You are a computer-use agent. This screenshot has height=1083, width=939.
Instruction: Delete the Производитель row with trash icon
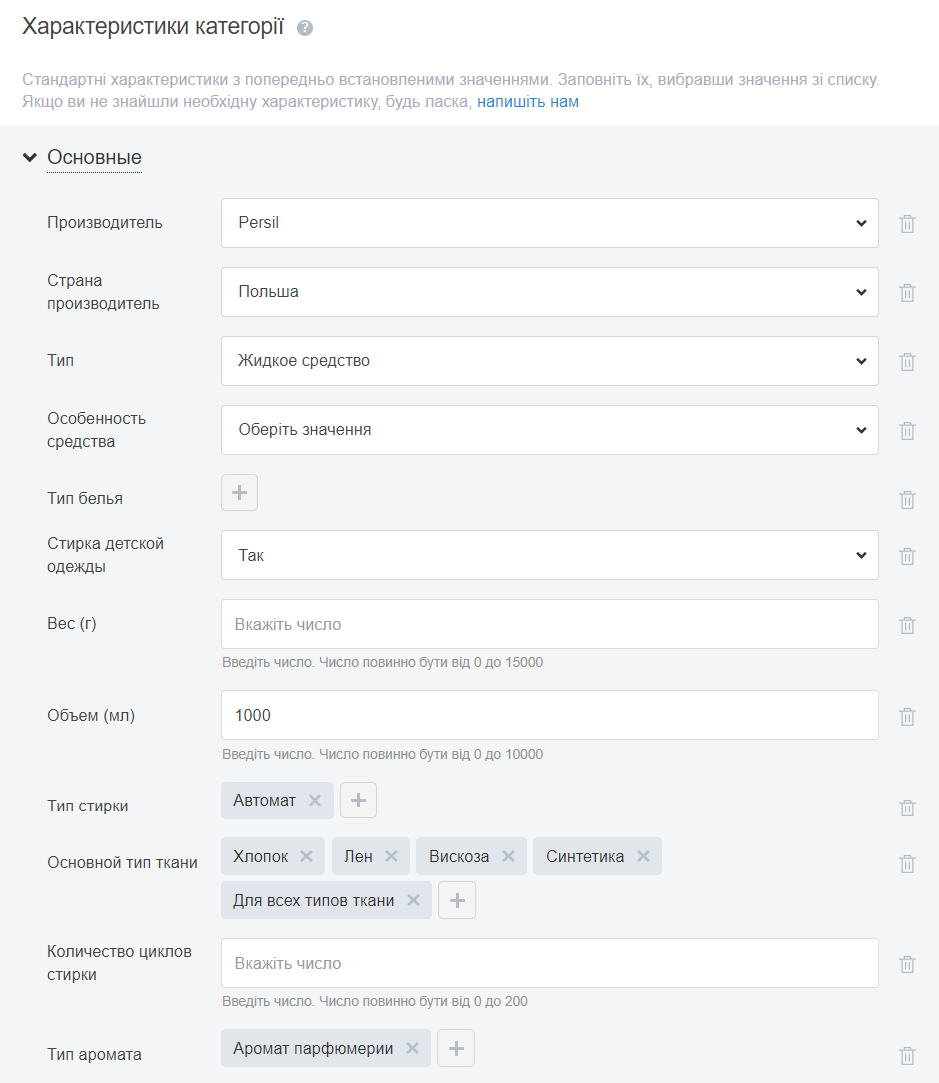pos(907,224)
